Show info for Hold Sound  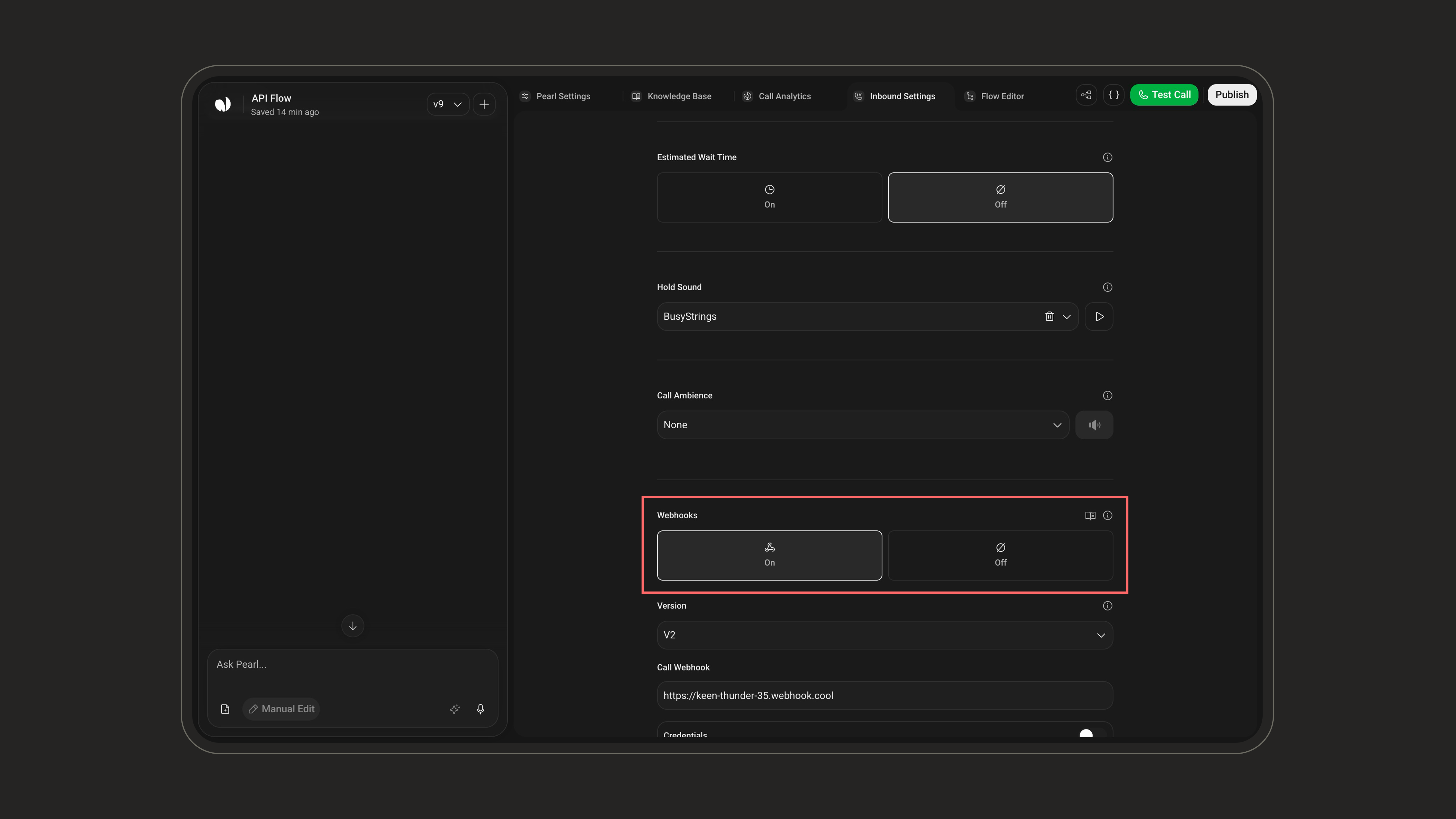[x=1107, y=287]
